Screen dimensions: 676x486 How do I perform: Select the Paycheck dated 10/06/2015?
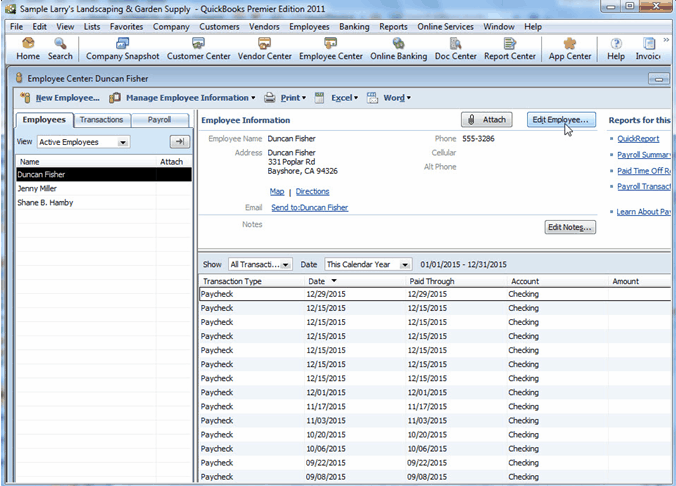pyautogui.click(x=435, y=449)
